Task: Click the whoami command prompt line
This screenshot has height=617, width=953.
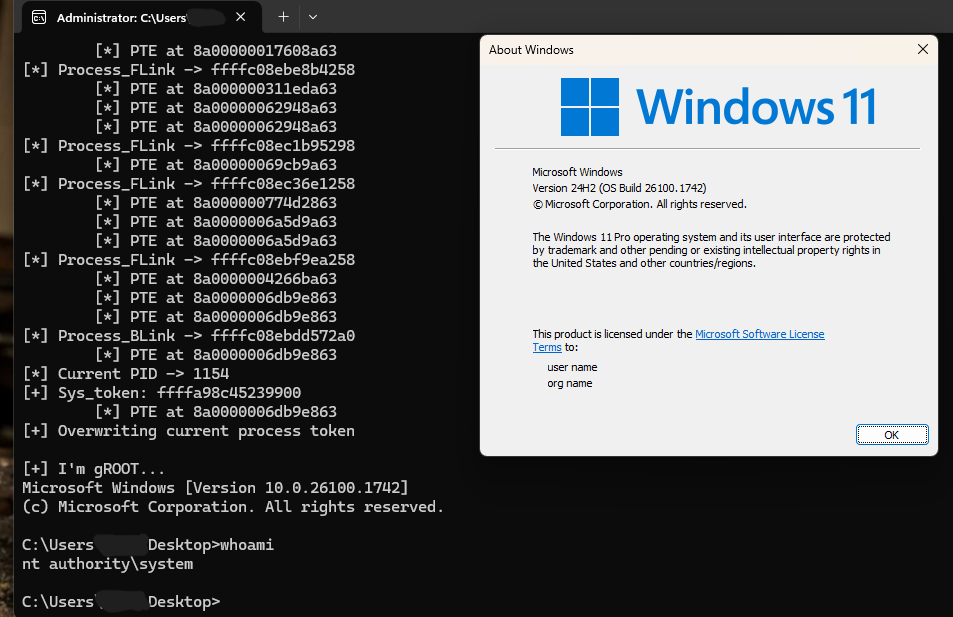Action: 148,545
